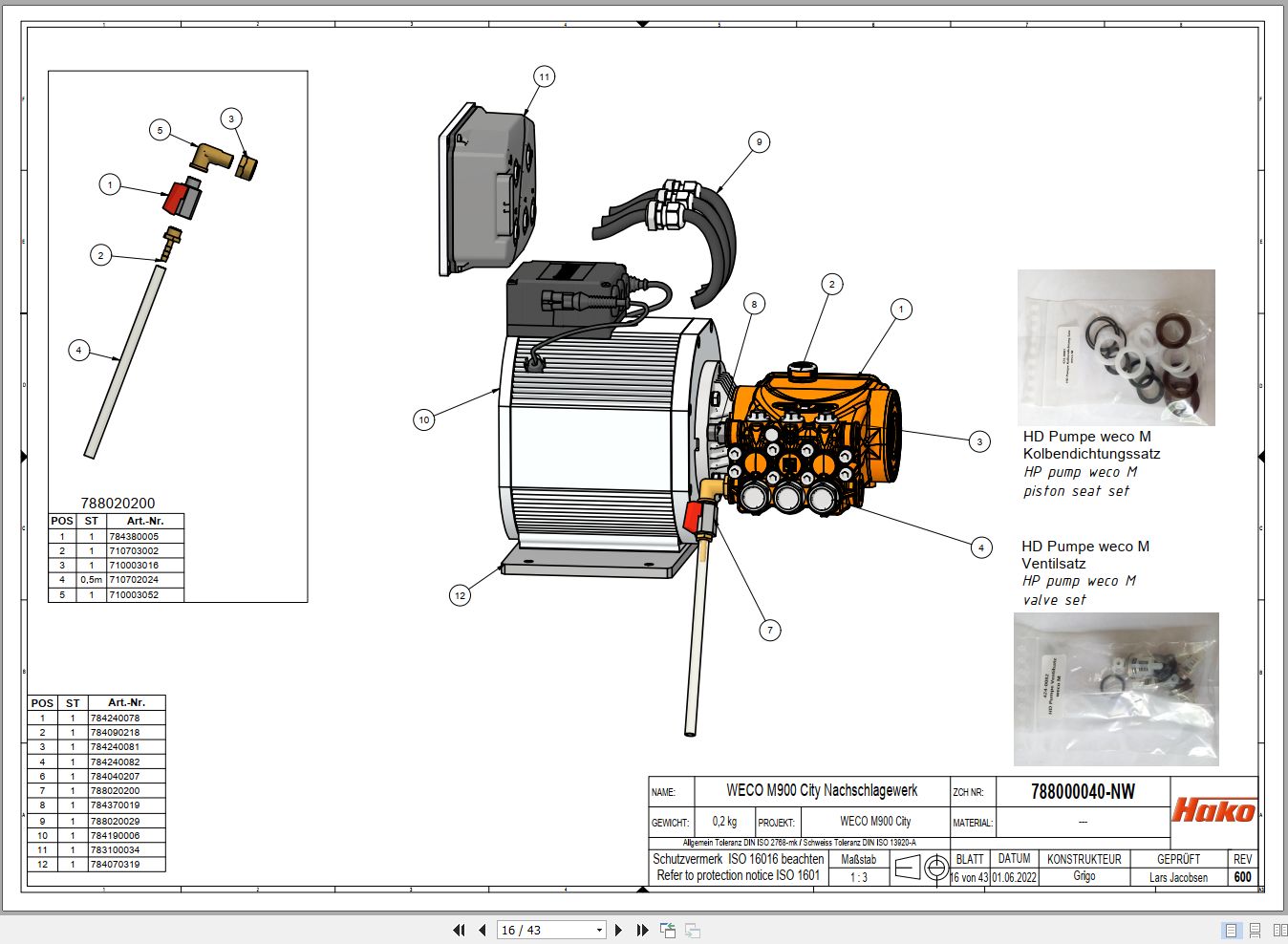Click callout balloon 12 by mounting plate

coord(460,595)
